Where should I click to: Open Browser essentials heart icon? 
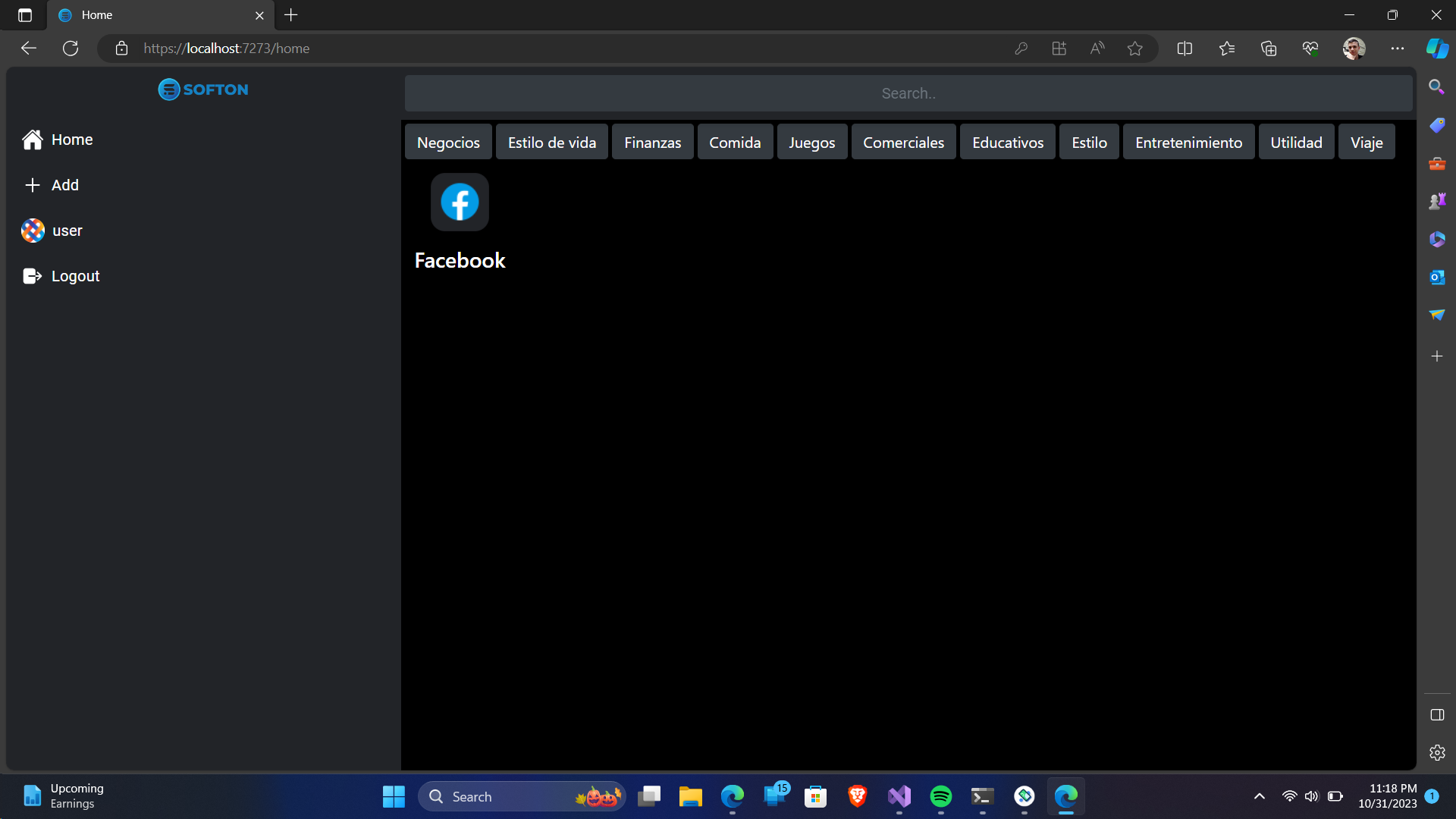tap(1310, 49)
